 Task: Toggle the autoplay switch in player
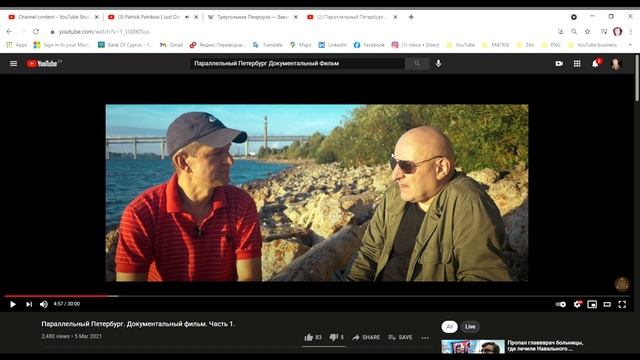pos(561,304)
